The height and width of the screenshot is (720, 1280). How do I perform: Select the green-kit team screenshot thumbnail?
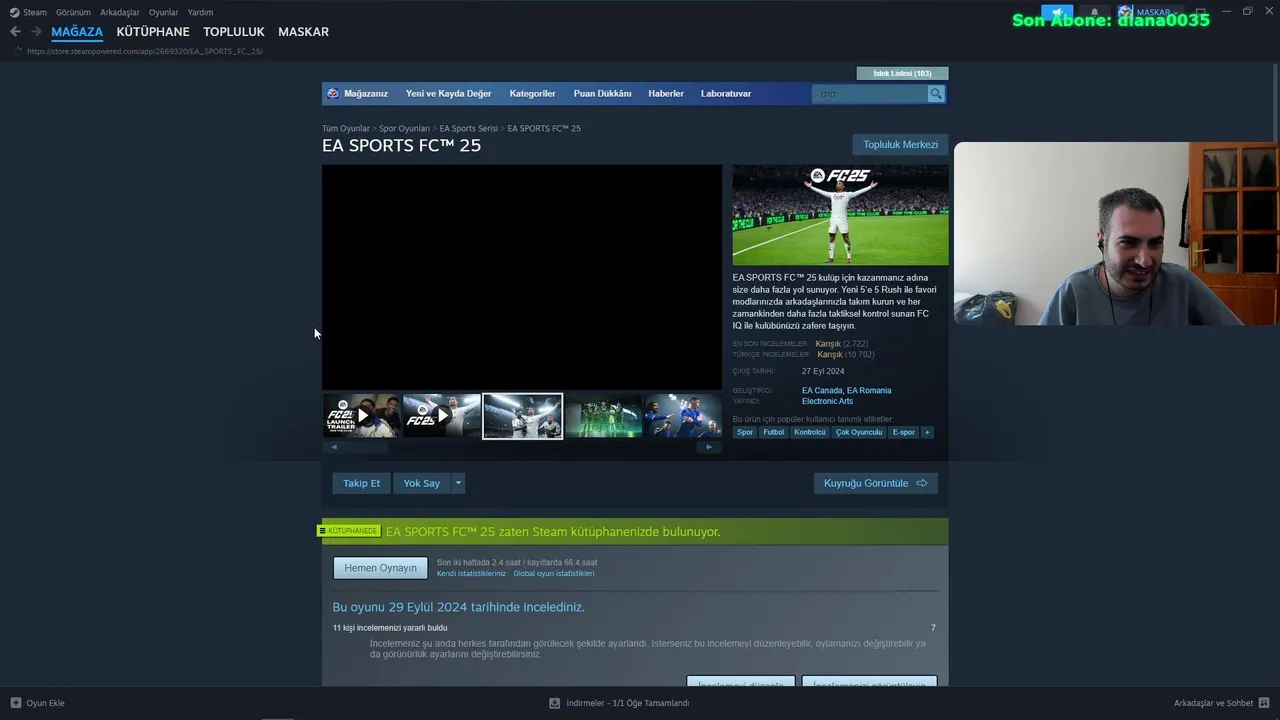tap(604, 416)
